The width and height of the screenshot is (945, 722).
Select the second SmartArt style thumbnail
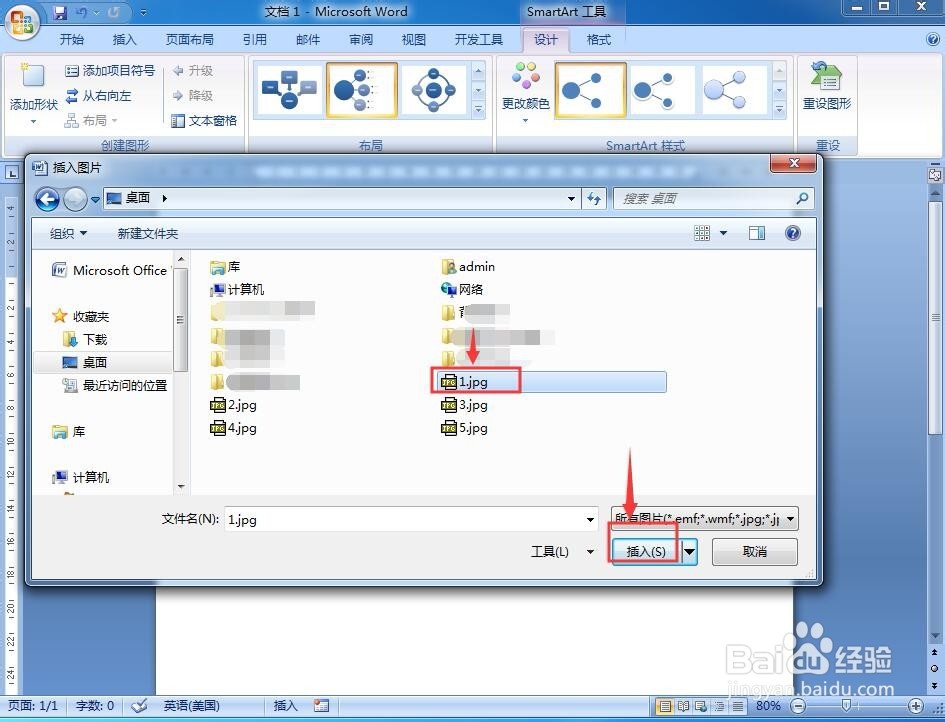click(662, 90)
